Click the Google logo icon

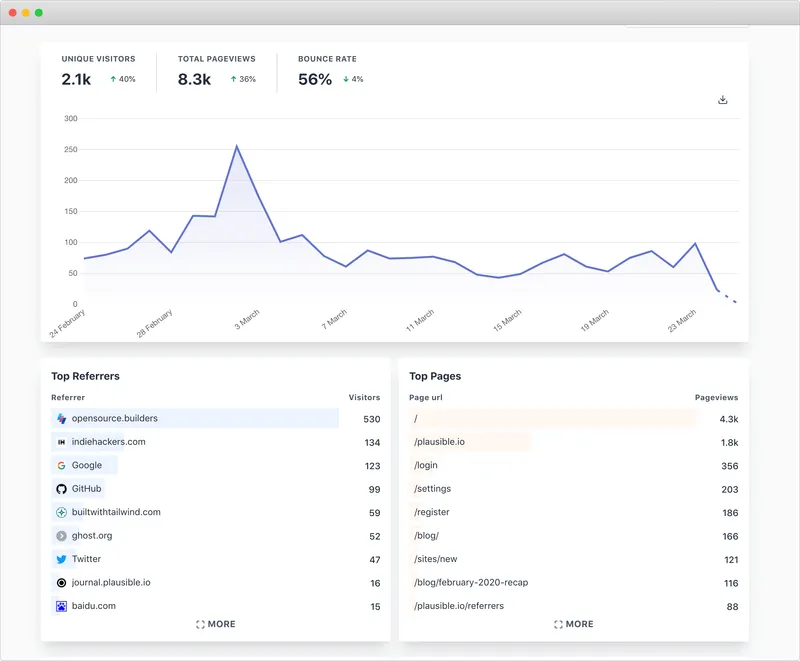point(61,466)
